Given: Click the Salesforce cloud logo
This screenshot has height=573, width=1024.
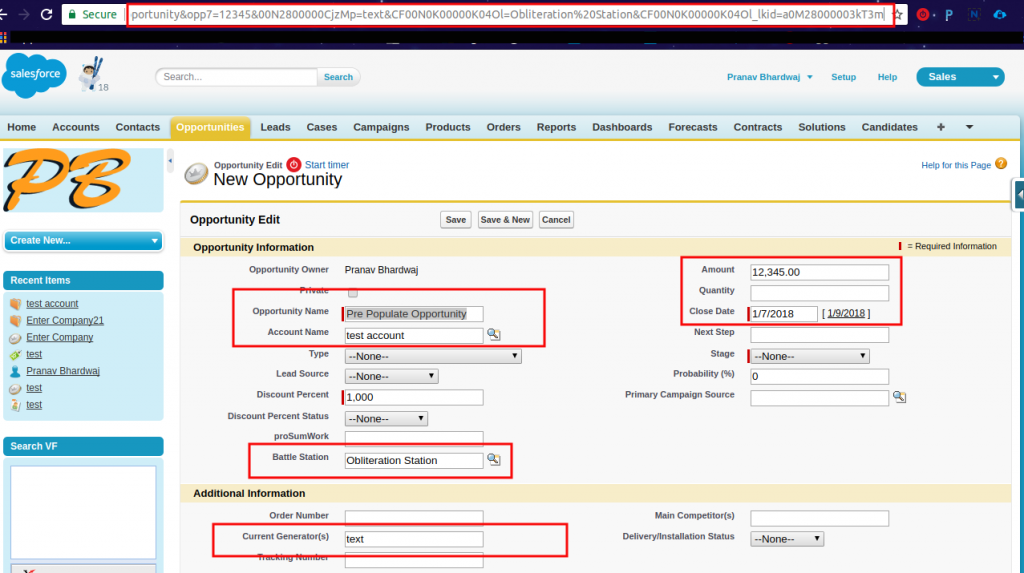Looking at the screenshot, I should pyautogui.click(x=35, y=75).
